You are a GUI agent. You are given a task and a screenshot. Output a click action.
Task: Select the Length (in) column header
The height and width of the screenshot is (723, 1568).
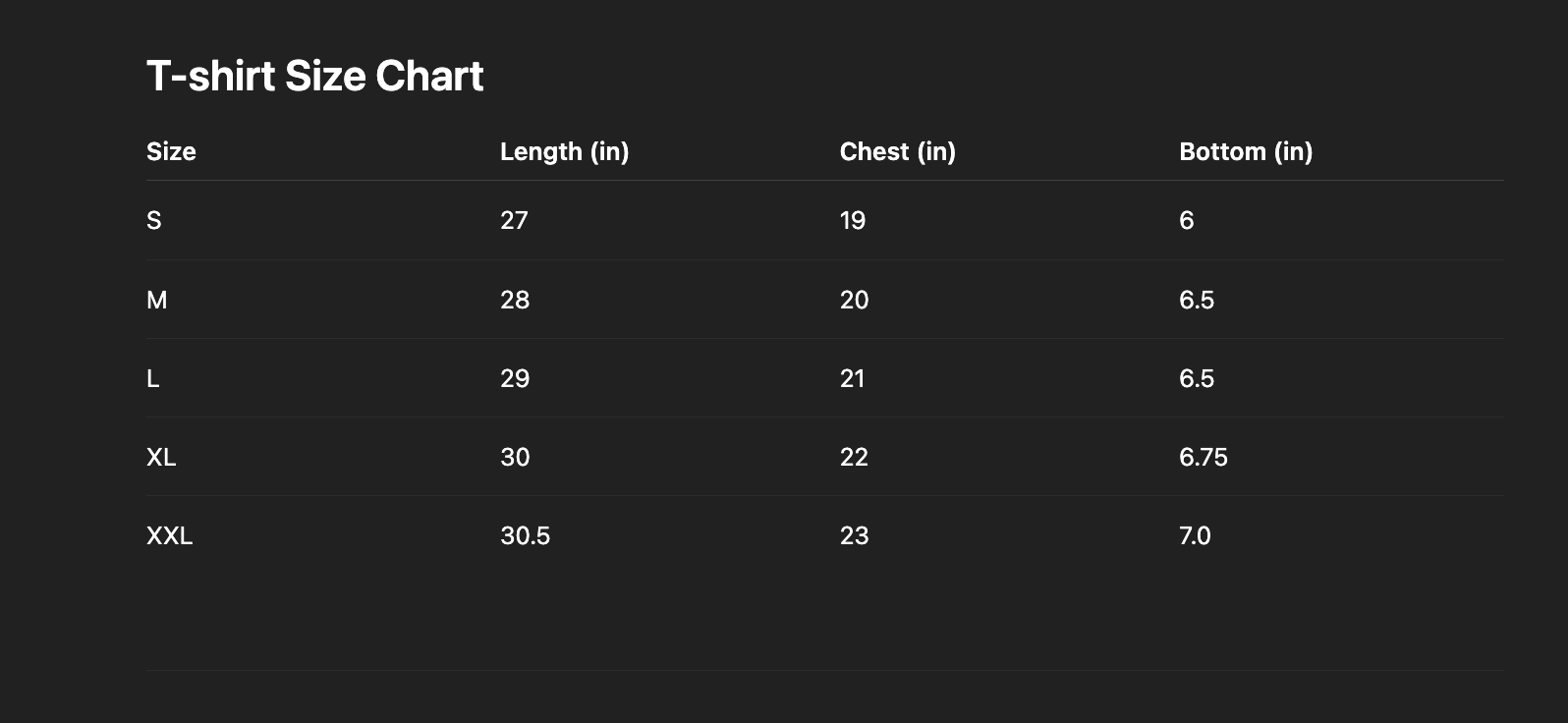(x=564, y=151)
